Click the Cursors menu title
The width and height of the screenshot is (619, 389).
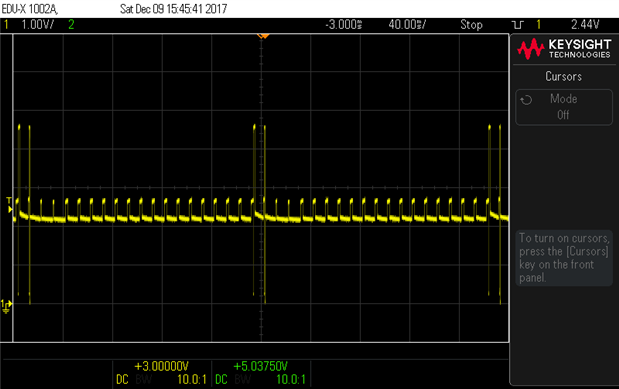pos(563,76)
